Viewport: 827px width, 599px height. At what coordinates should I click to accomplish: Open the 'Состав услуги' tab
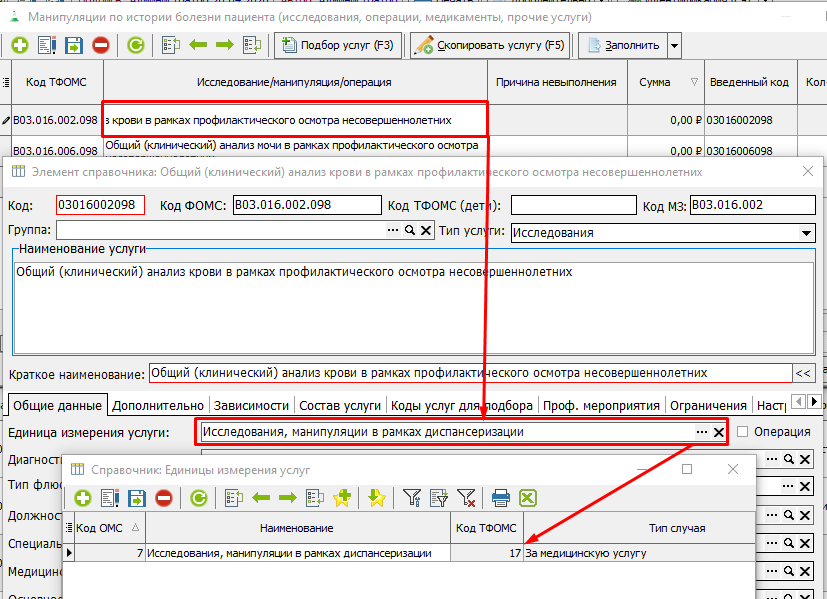coord(340,405)
